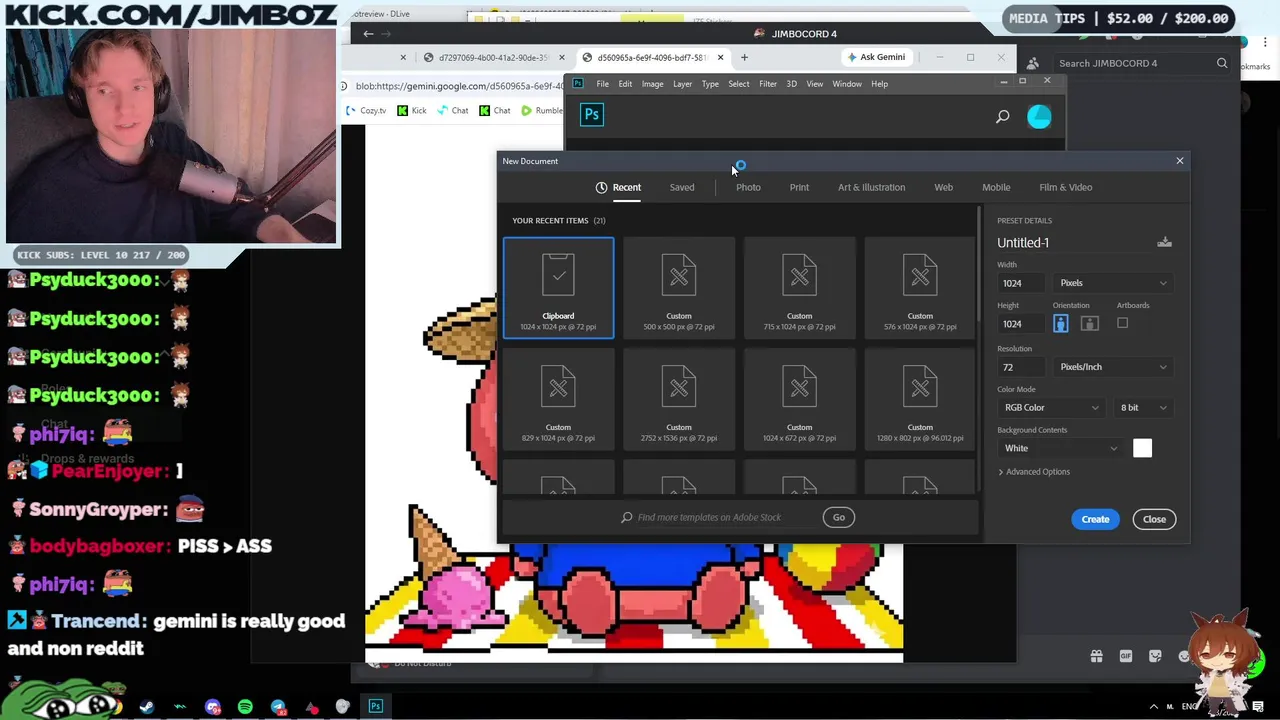Enable the Artboards checkbox
The height and width of the screenshot is (720, 1280).
click(1122, 323)
